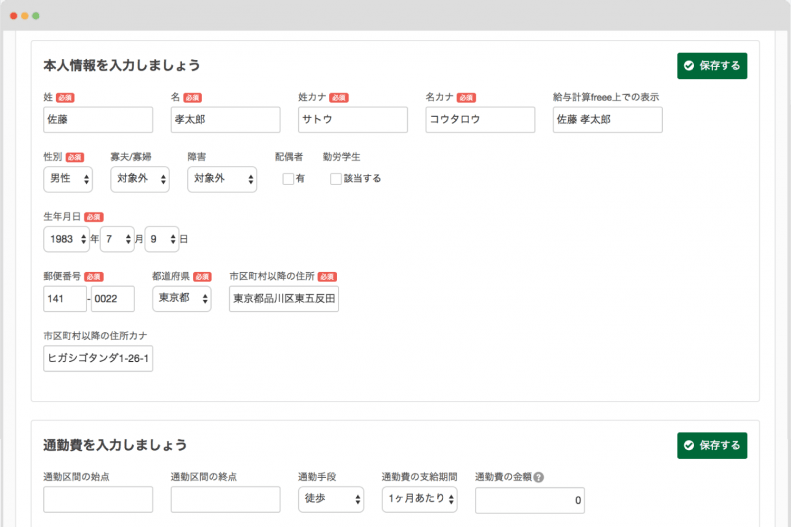Open the birth day dropdown

point(161,239)
